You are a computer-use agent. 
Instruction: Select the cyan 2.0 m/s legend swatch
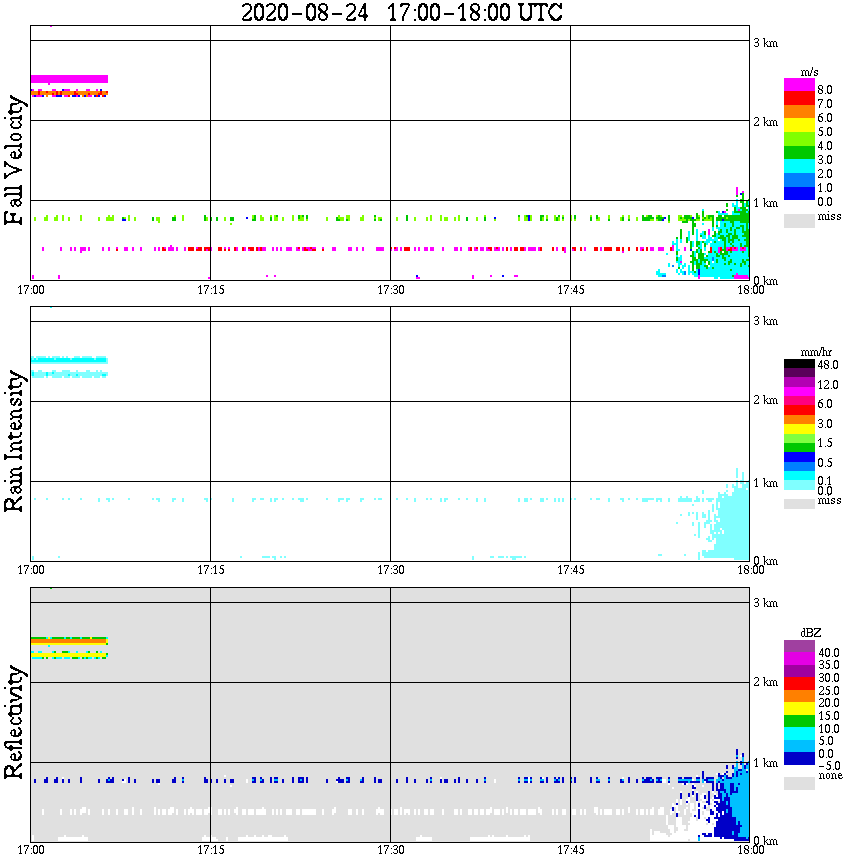pos(799,167)
